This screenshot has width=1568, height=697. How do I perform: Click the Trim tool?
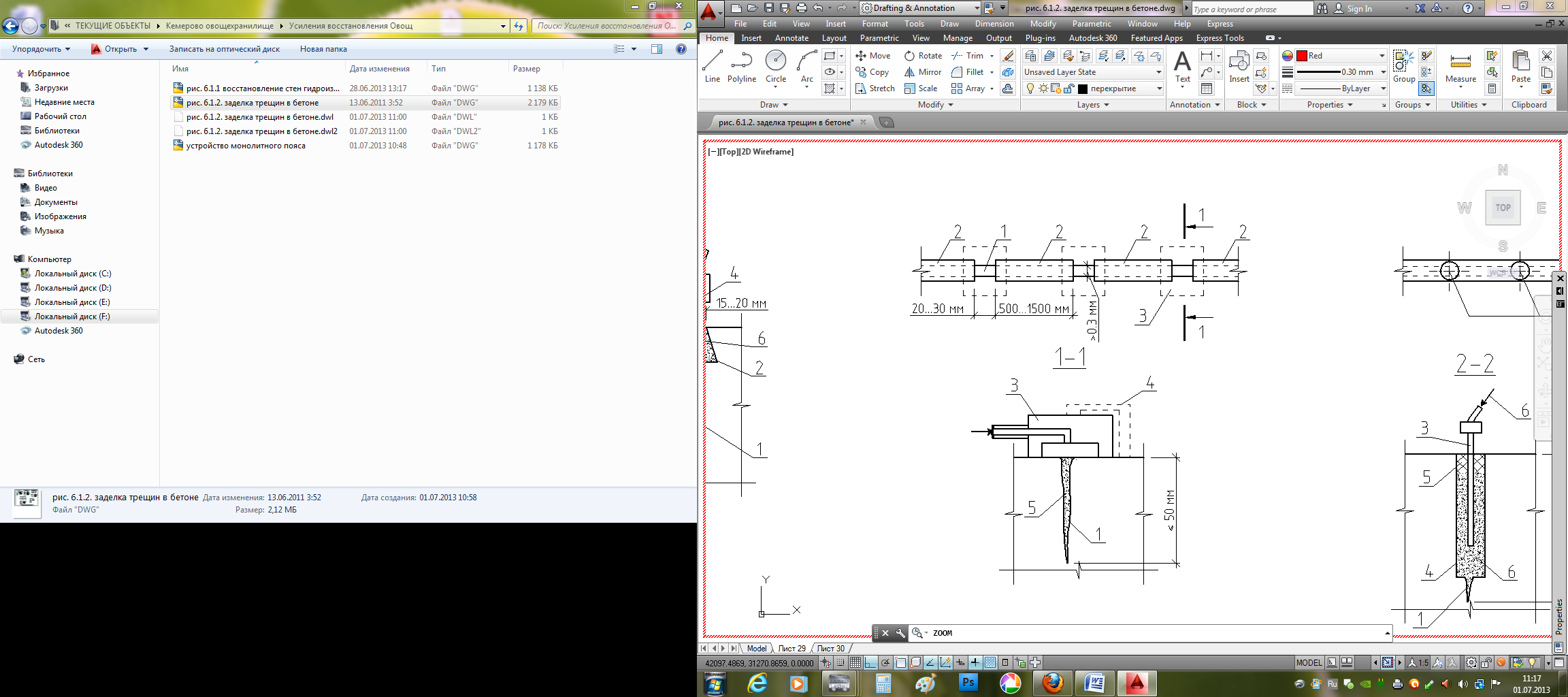(x=967, y=56)
